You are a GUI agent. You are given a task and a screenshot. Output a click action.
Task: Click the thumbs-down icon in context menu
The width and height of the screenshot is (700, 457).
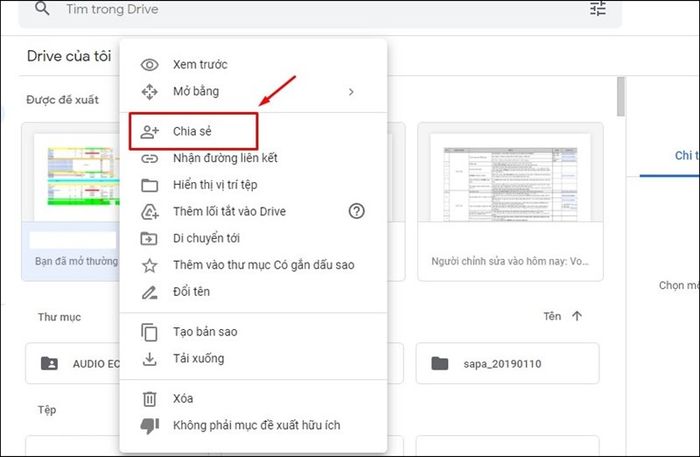coord(150,425)
